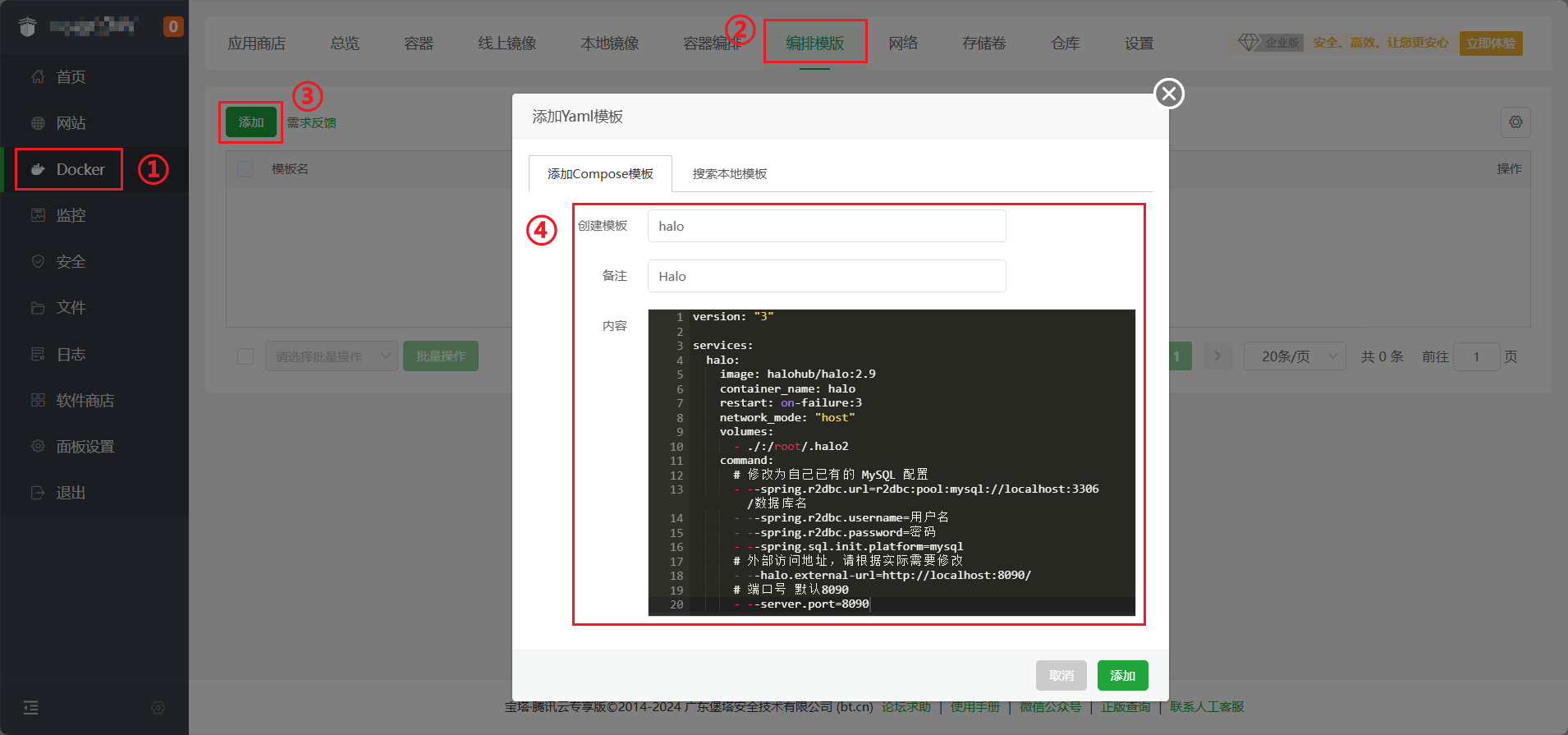
Task: Click the globe icon beside 网站
Action: coord(38,123)
